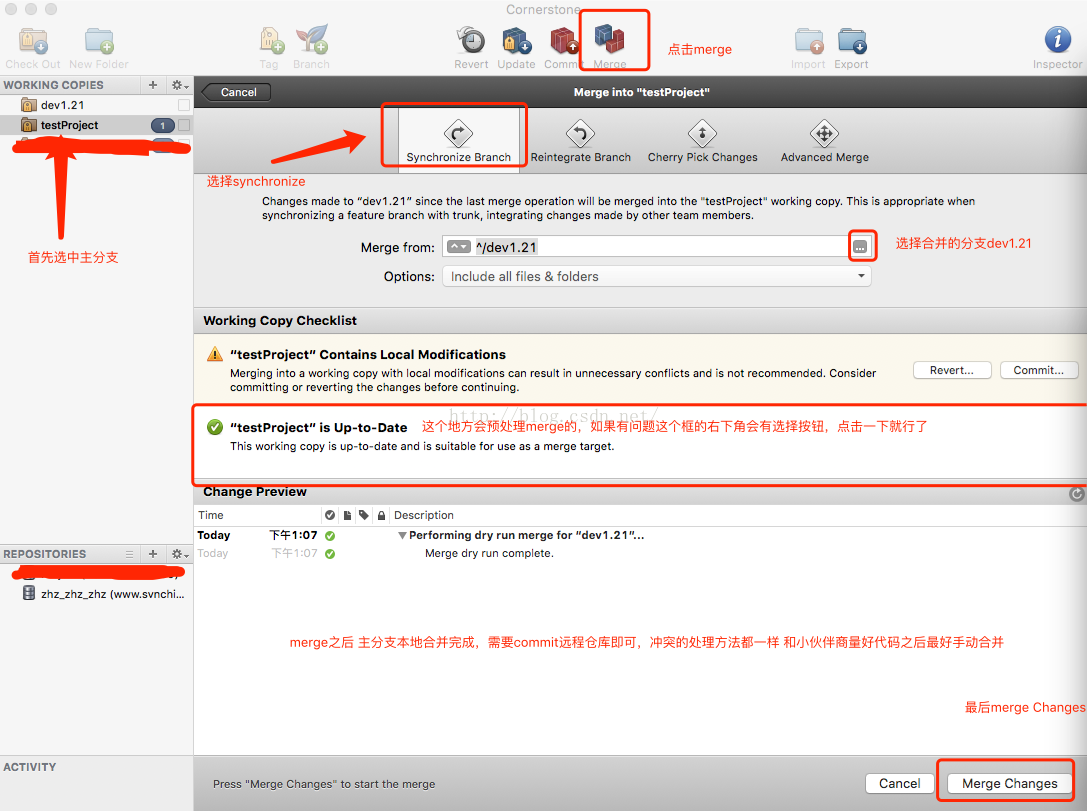Click the file column header icon

[347, 515]
